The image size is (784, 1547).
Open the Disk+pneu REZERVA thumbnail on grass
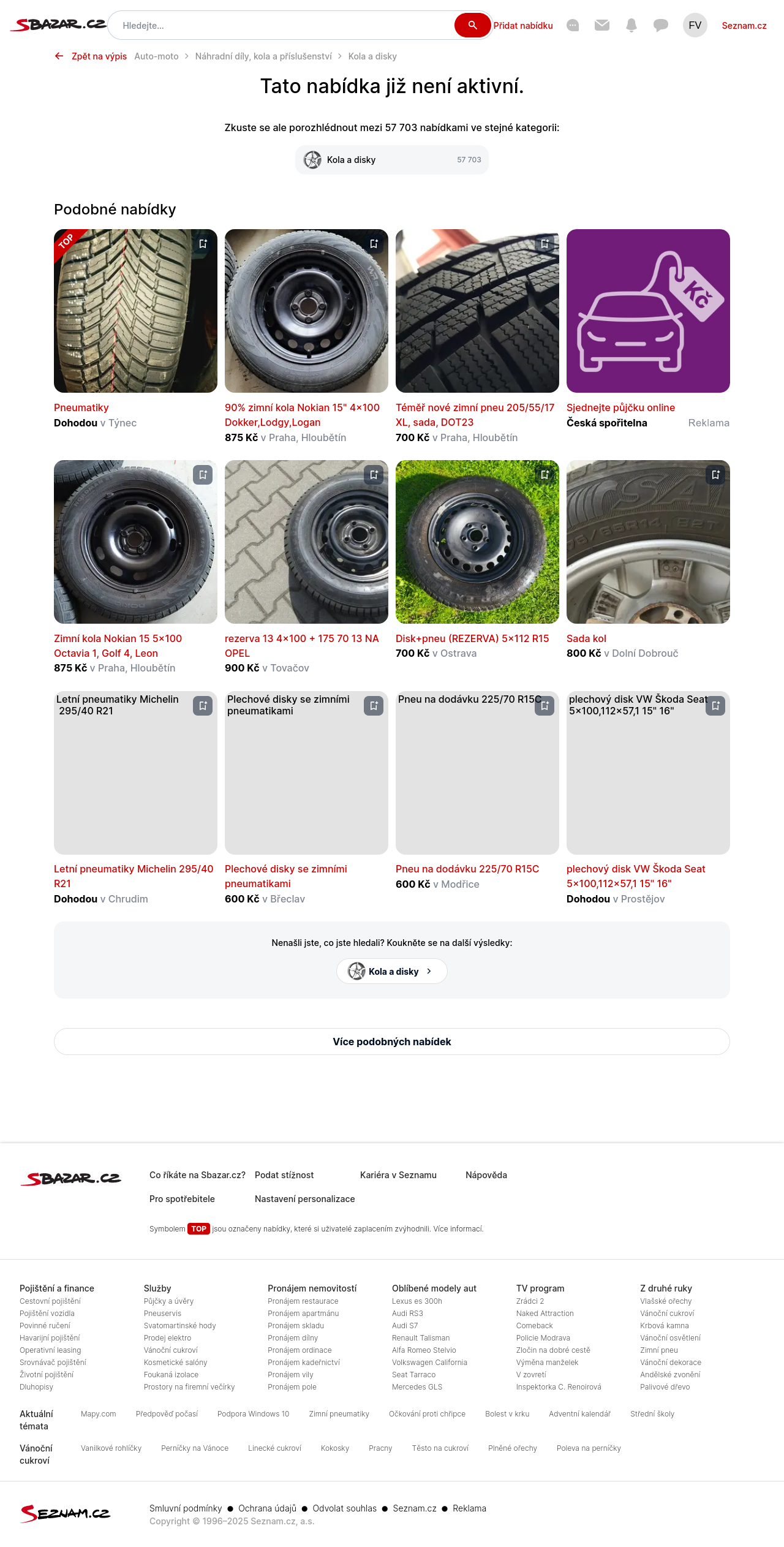coord(477,542)
